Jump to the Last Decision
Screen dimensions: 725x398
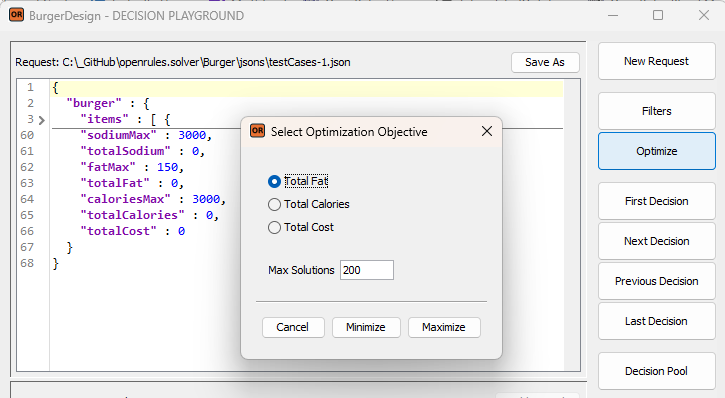point(657,321)
